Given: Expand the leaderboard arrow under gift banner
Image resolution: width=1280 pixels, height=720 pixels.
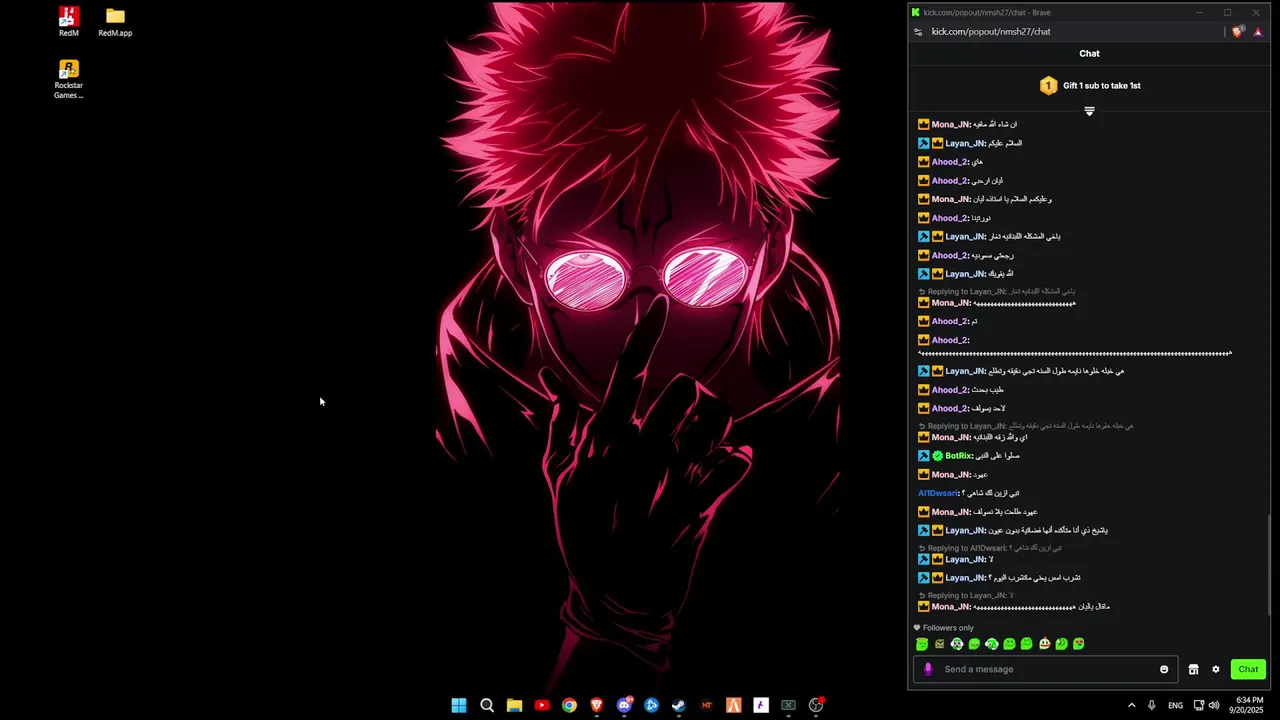Looking at the screenshot, I should (x=1089, y=111).
